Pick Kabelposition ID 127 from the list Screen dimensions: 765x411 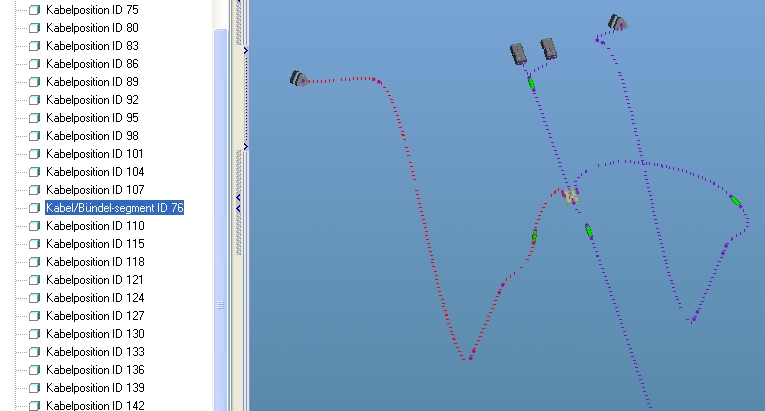pos(95,316)
